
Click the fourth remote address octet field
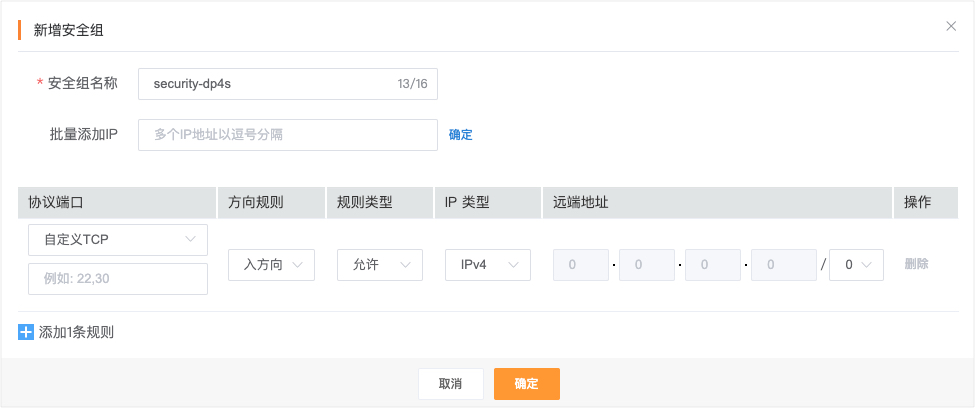pyautogui.click(x=784, y=265)
